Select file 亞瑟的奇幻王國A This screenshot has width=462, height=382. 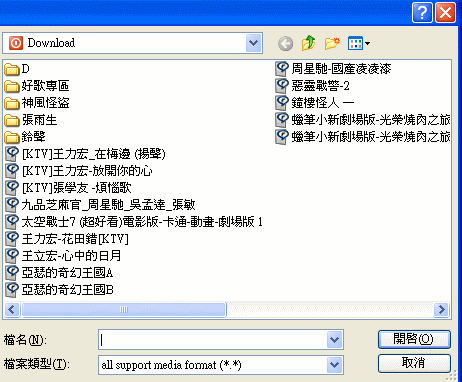59,273
